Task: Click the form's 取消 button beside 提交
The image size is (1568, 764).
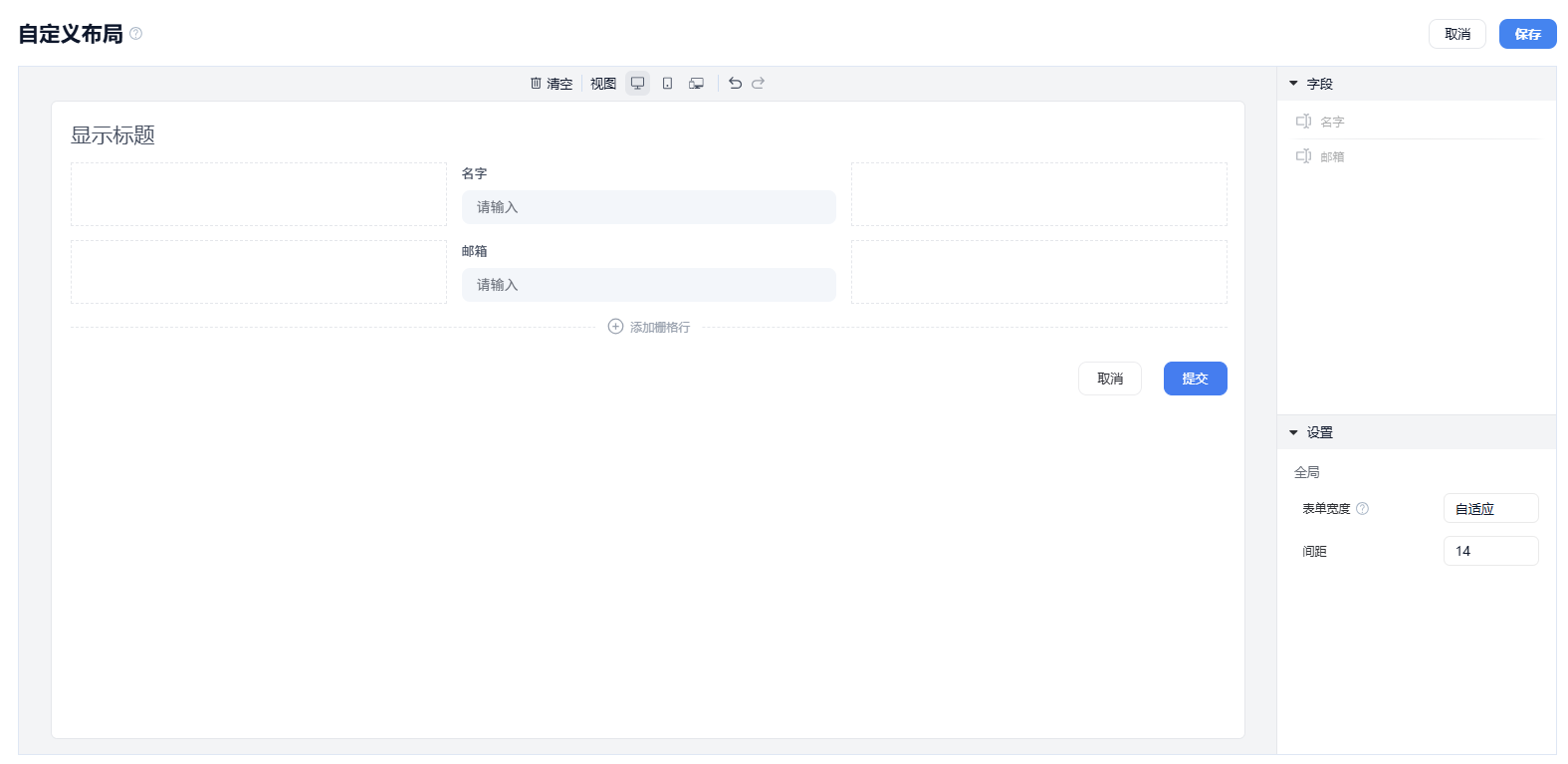Action: (1110, 379)
